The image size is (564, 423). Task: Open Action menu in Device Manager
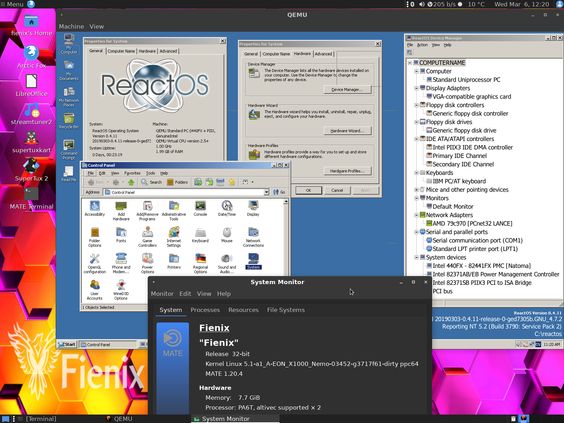422,45
